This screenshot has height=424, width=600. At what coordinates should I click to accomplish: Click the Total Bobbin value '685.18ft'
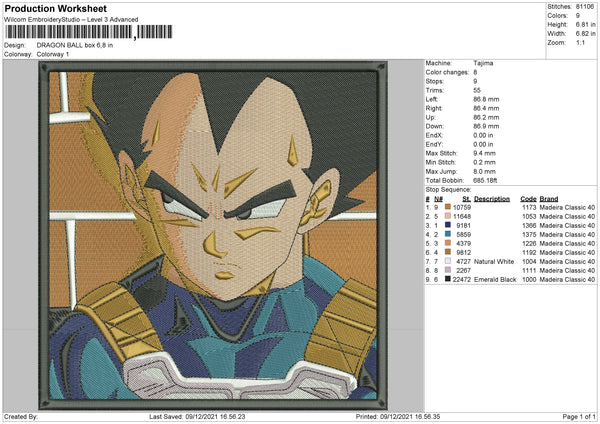485,180
